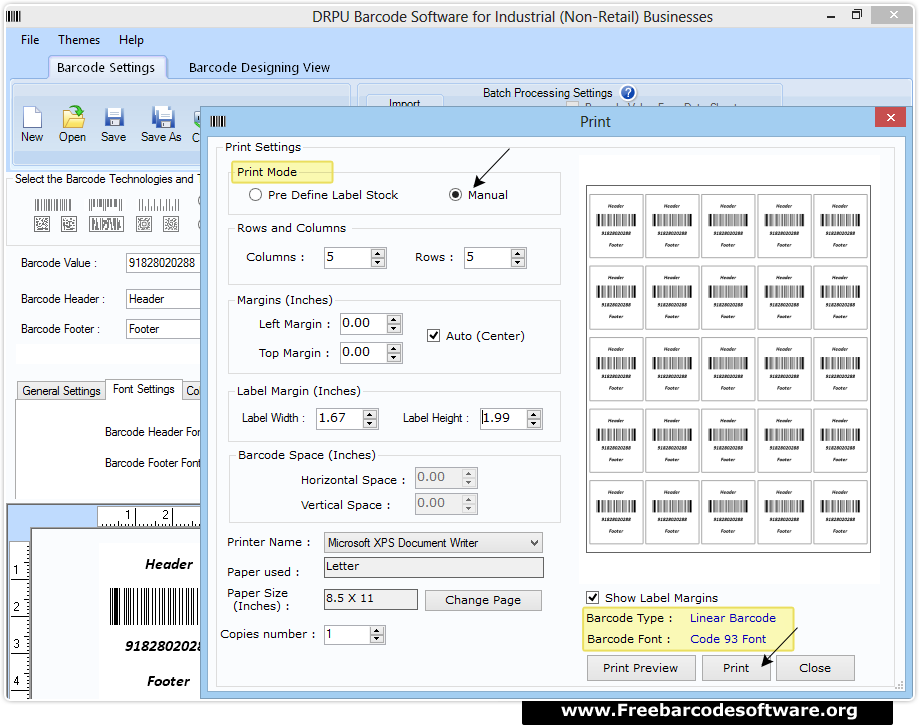Switch to Barcode Designing View tab
This screenshot has width=919, height=725.
(x=259, y=67)
